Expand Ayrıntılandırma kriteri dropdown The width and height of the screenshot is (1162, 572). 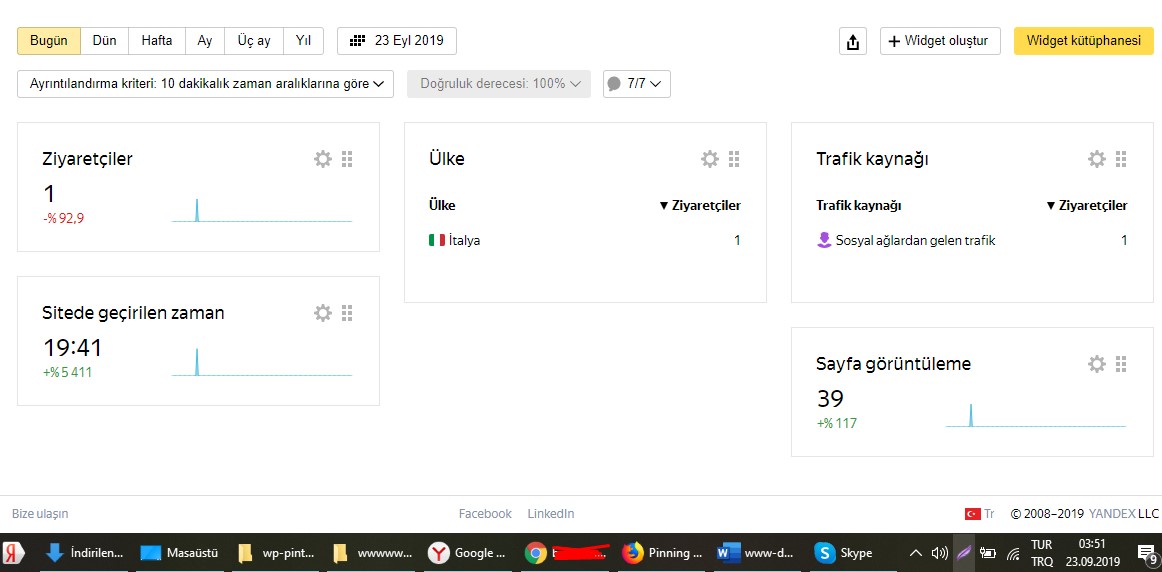(x=205, y=84)
